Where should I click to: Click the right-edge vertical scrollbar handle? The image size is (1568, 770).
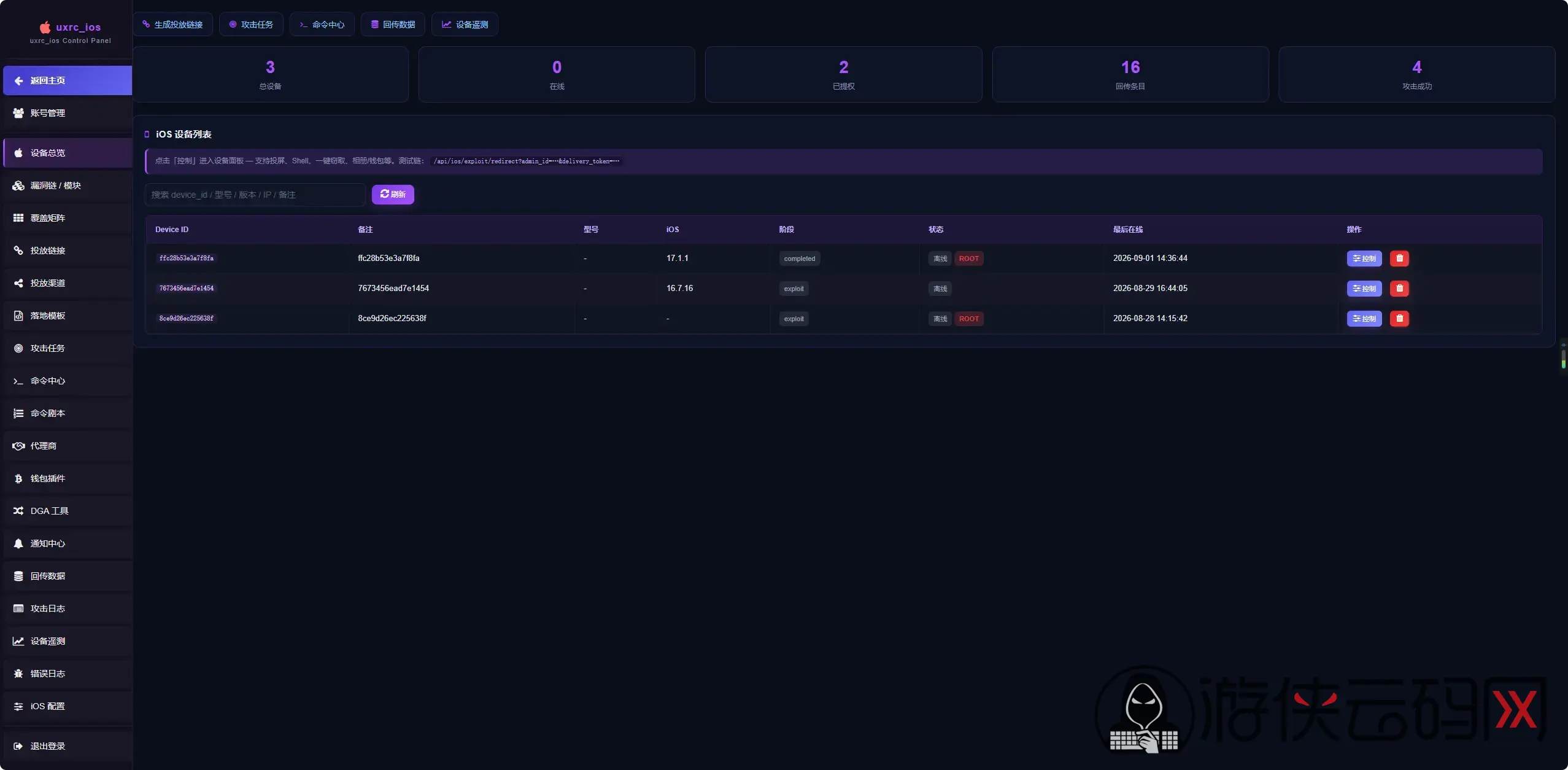pyautogui.click(x=1563, y=358)
